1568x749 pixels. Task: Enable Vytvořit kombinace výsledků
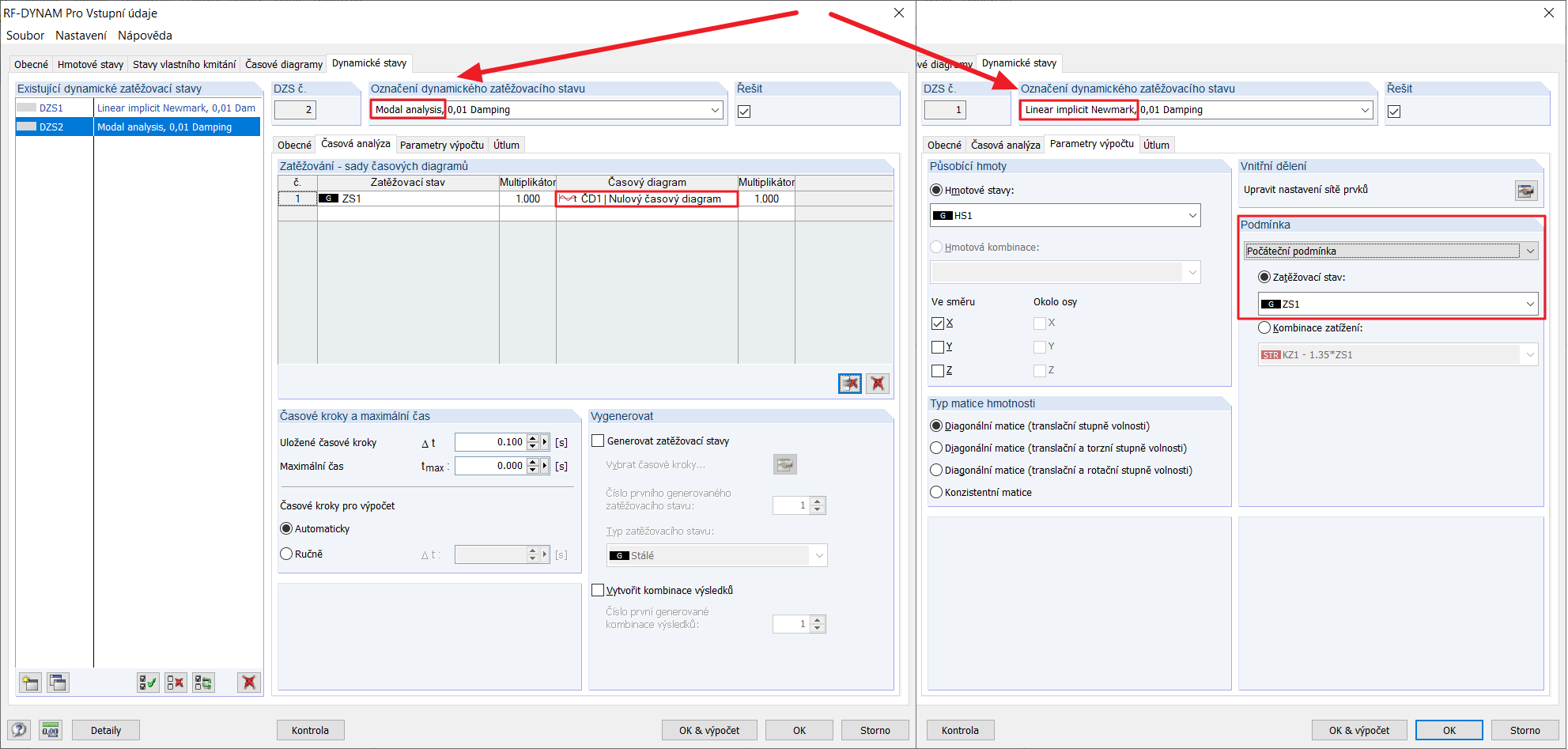click(598, 590)
